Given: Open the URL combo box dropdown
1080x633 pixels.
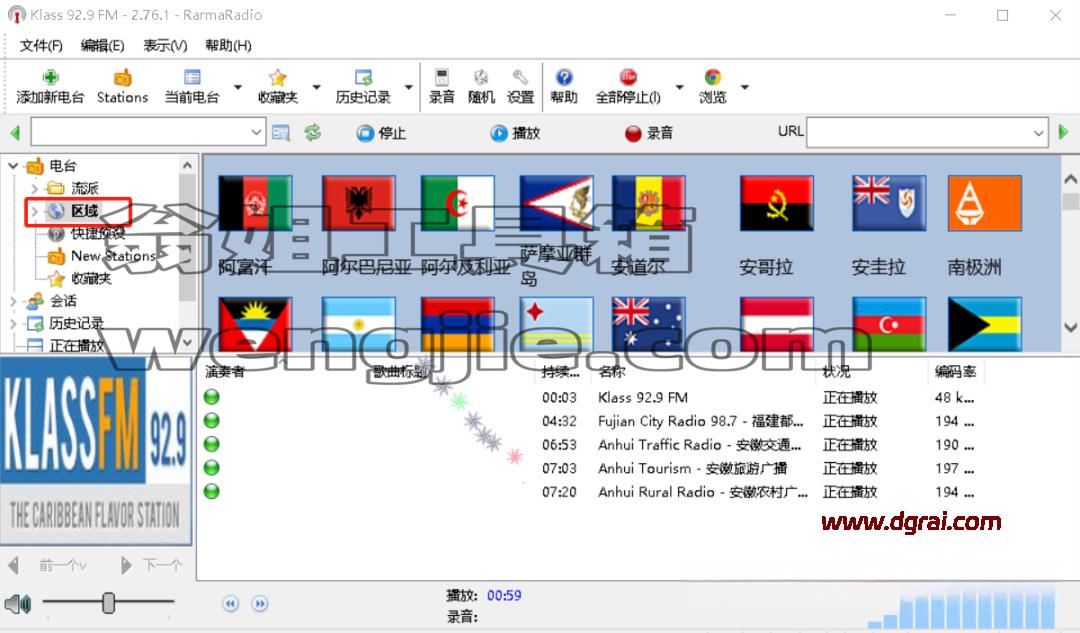Looking at the screenshot, I should coord(1038,133).
